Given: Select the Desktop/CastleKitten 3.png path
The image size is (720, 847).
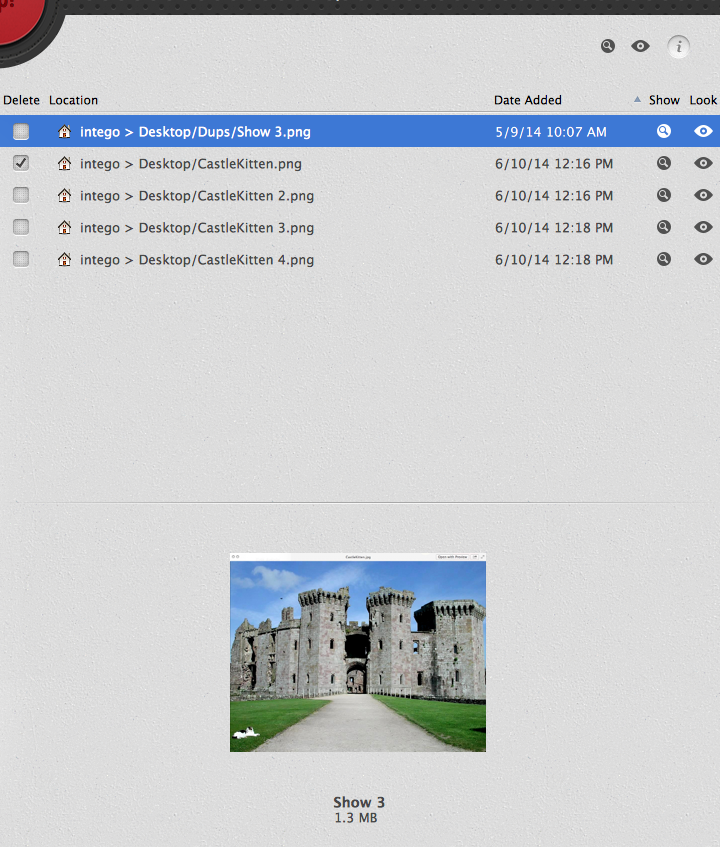Looking at the screenshot, I should click(226, 227).
